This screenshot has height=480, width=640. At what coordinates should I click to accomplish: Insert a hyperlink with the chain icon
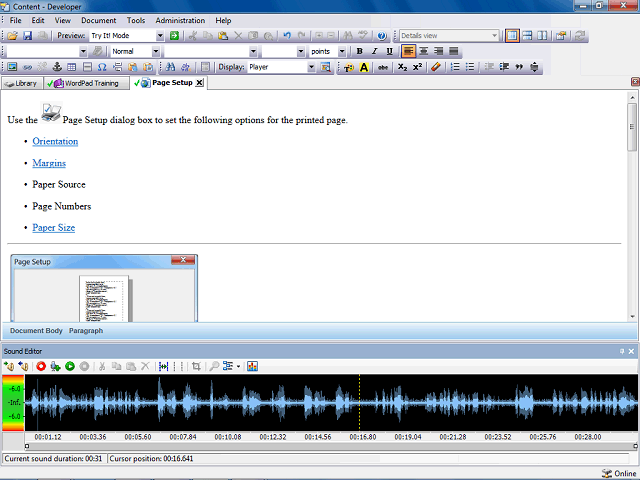coord(27,67)
